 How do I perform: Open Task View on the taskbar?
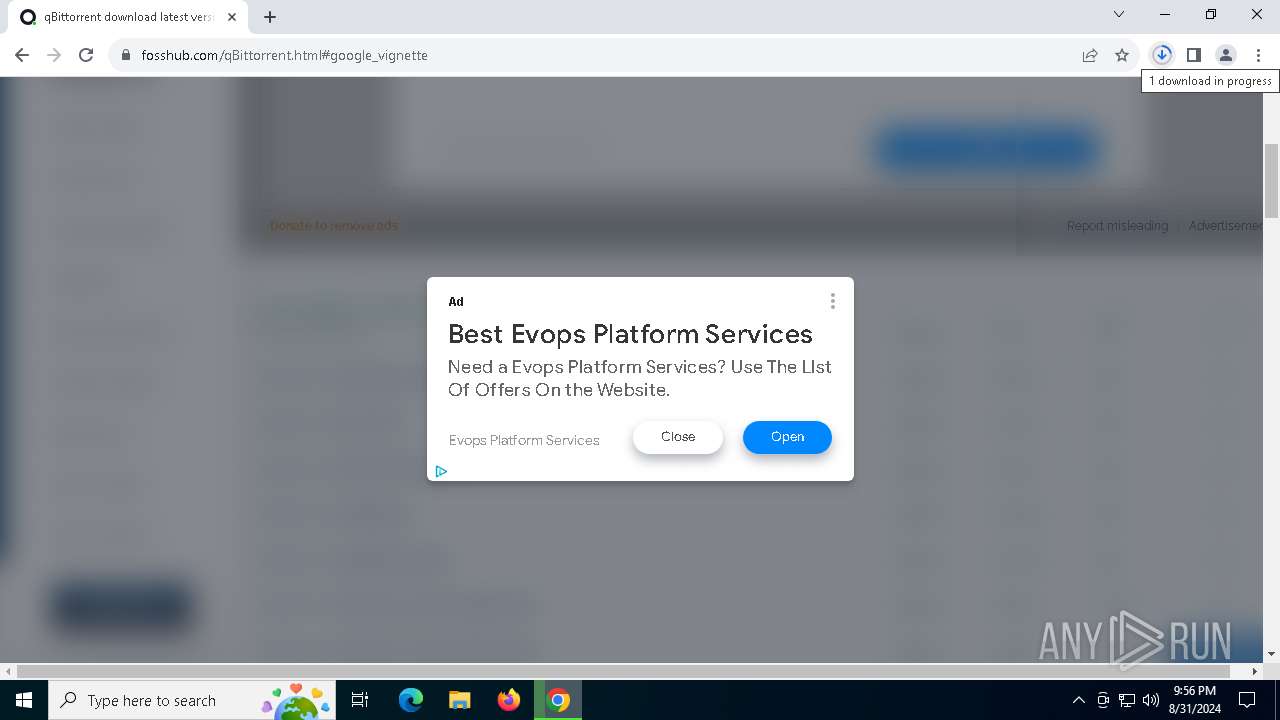coord(360,700)
